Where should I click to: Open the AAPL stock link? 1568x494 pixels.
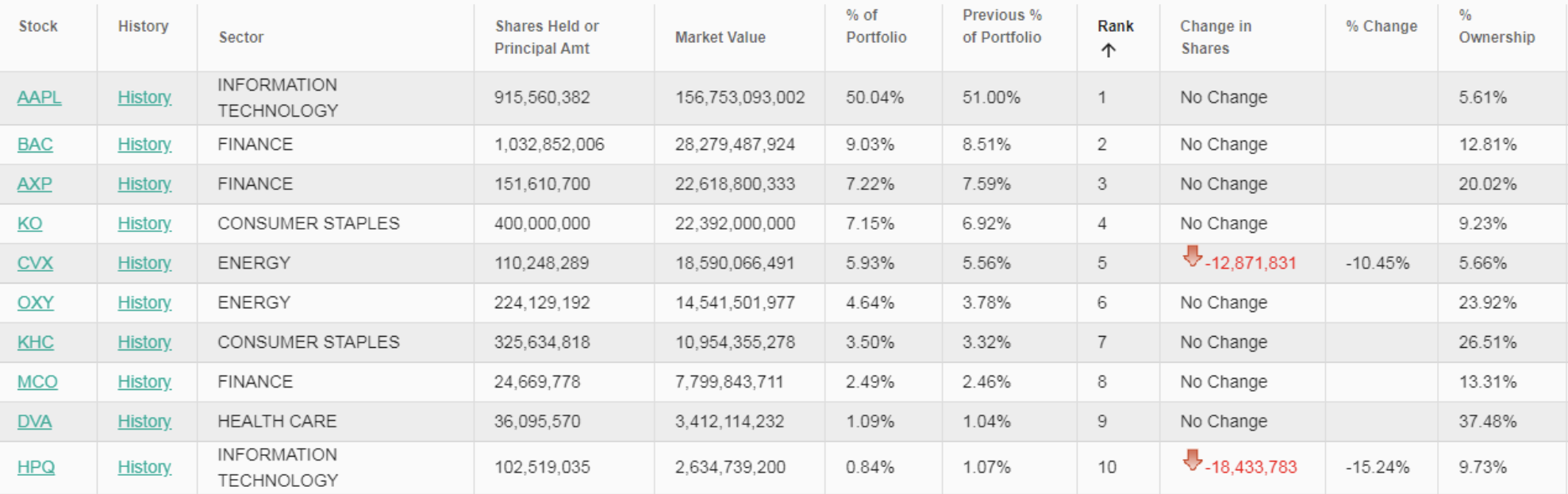[x=39, y=98]
